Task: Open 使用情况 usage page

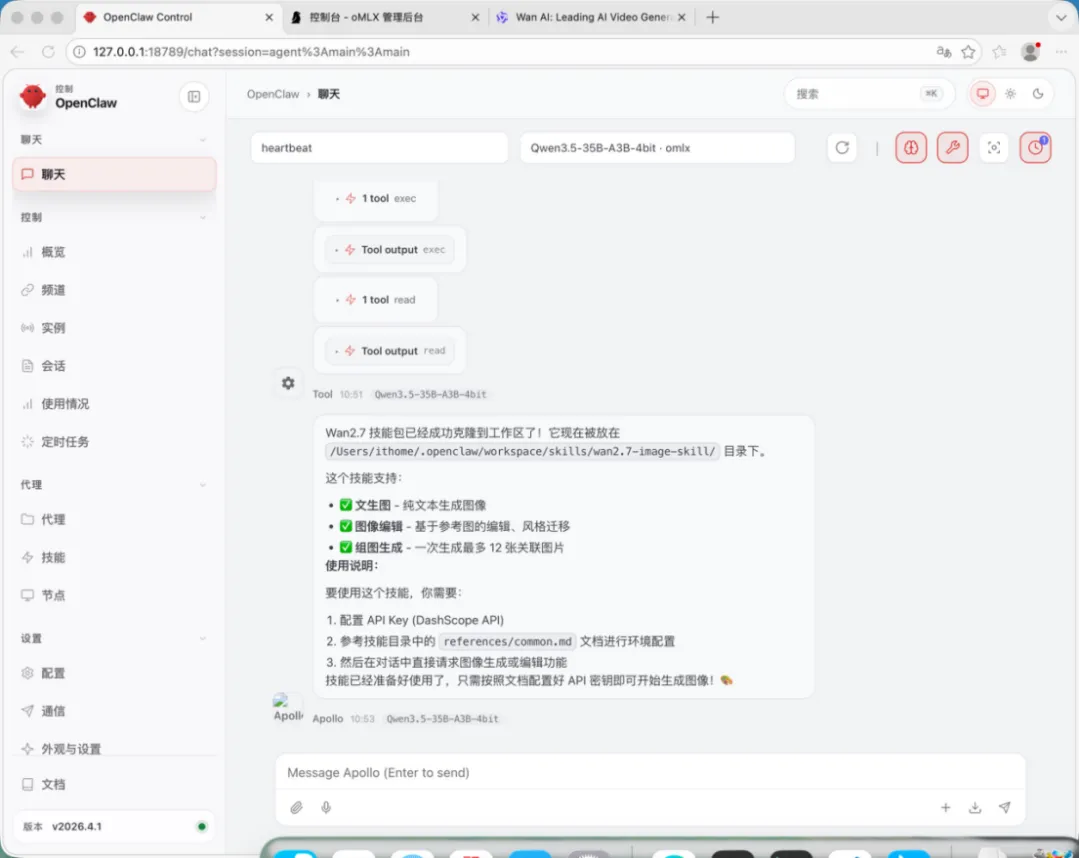Action: pos(114,404)
